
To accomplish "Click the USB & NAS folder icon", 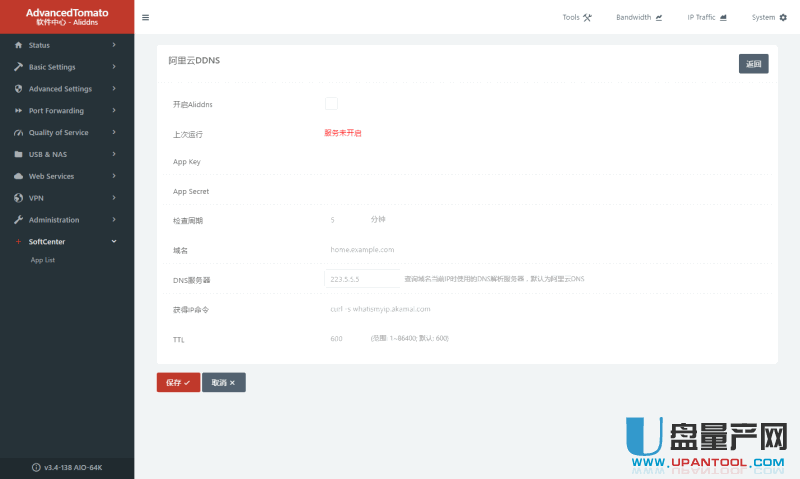I will tap(19, 154).
